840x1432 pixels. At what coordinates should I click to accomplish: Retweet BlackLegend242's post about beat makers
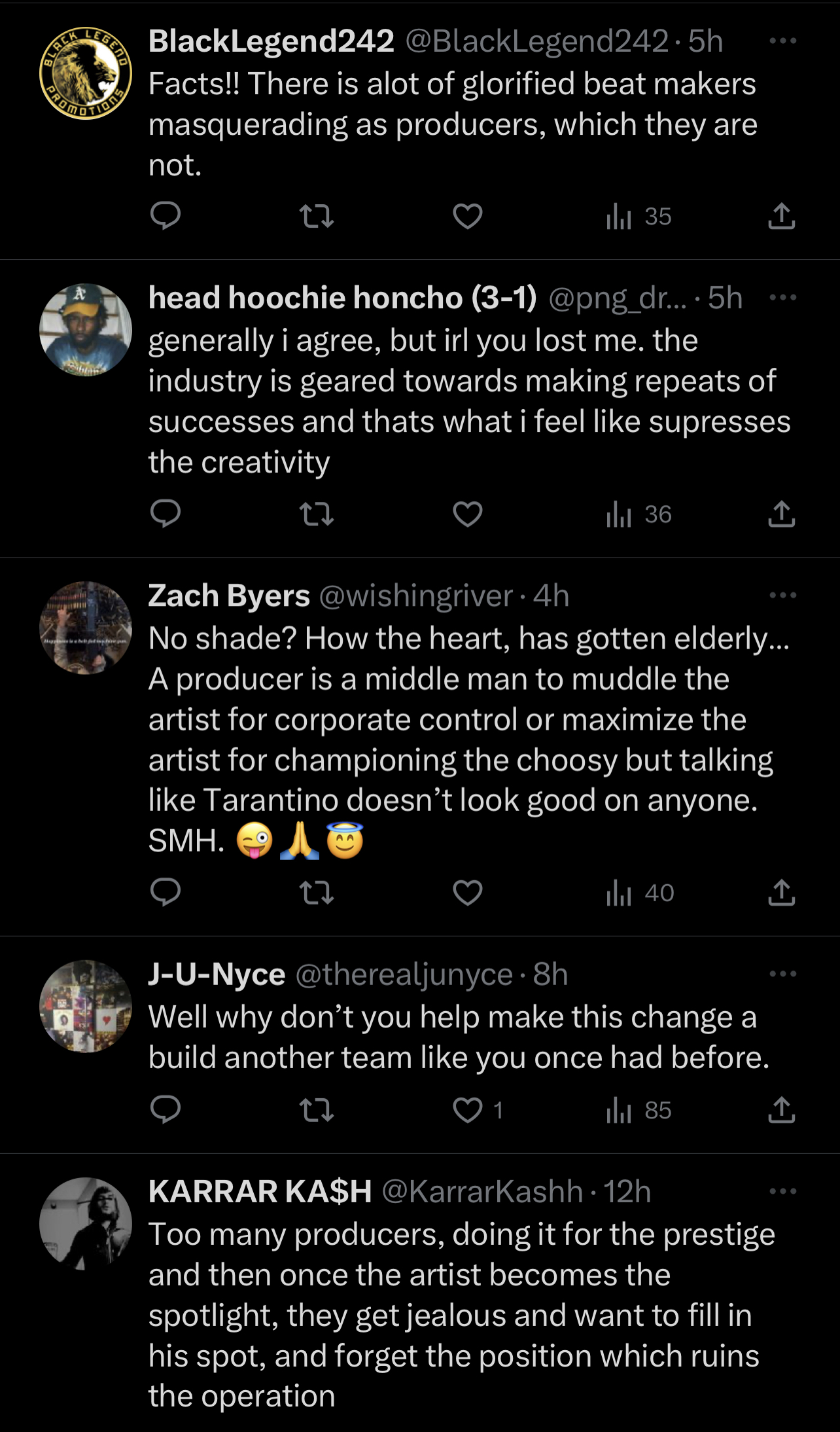pyautogui.click(x=316, y=216)
